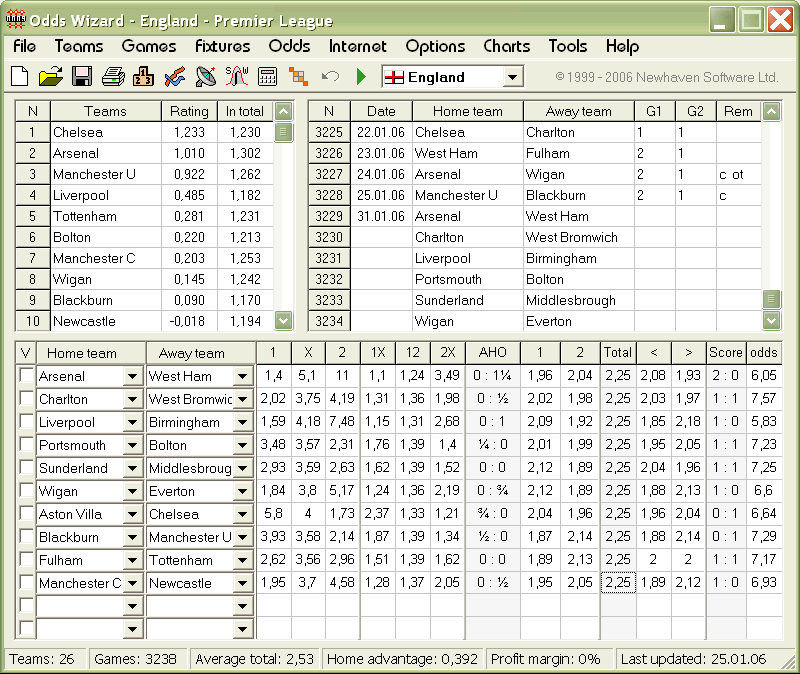Select the Total cell in Manchester C row
The image size is (800, 674).
click(x=618, y=582)
